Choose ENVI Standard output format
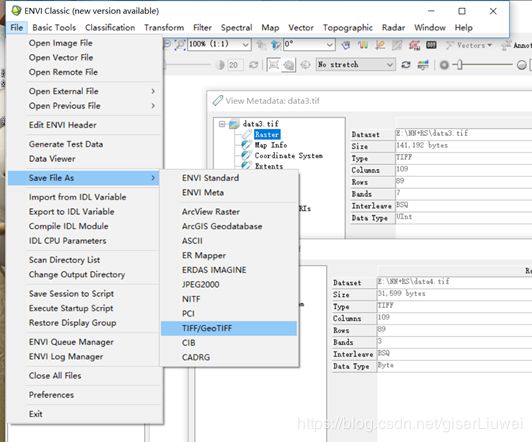 click(229, 178)
